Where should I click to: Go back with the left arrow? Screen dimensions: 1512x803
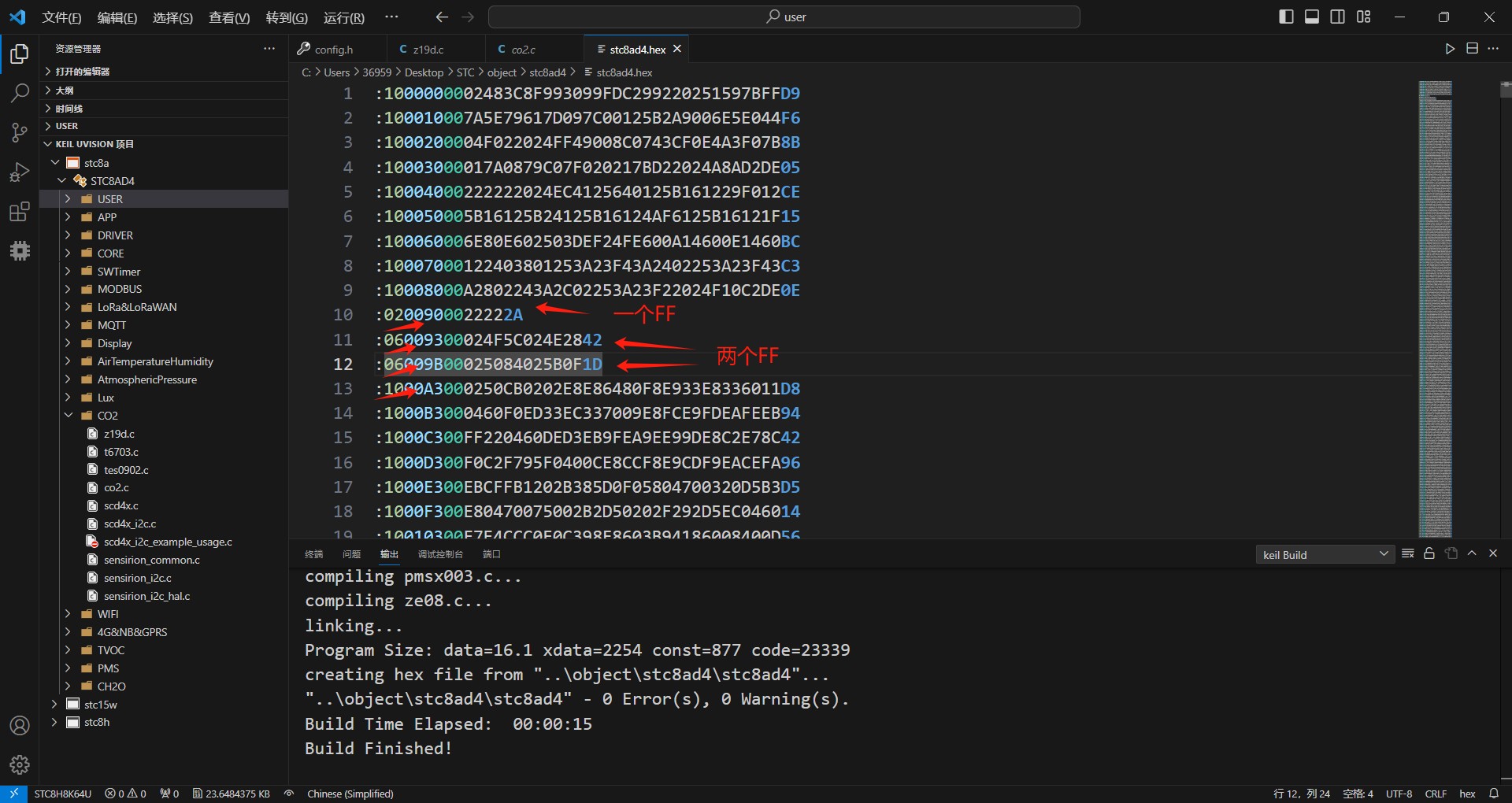tap(442, 17)
